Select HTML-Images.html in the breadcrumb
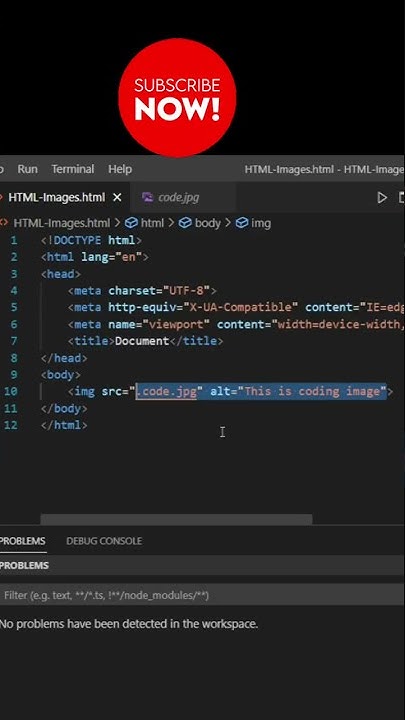405x720 pixels. (62, 223)
